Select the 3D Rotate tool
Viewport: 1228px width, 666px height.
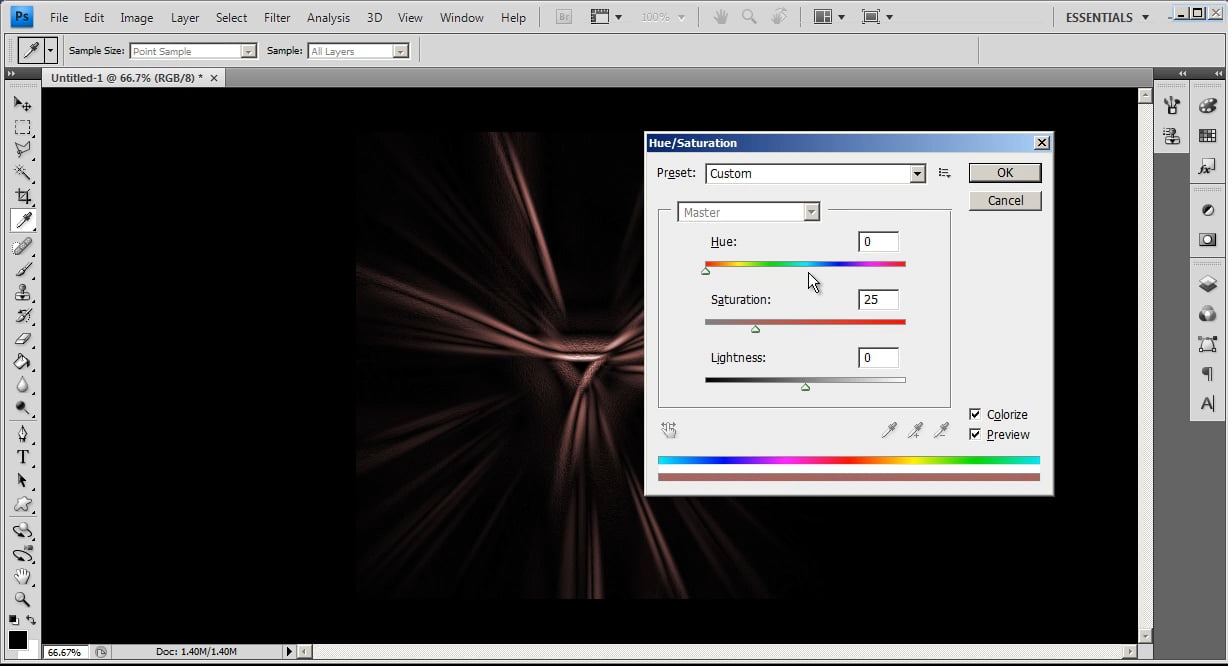pos(22,530)
